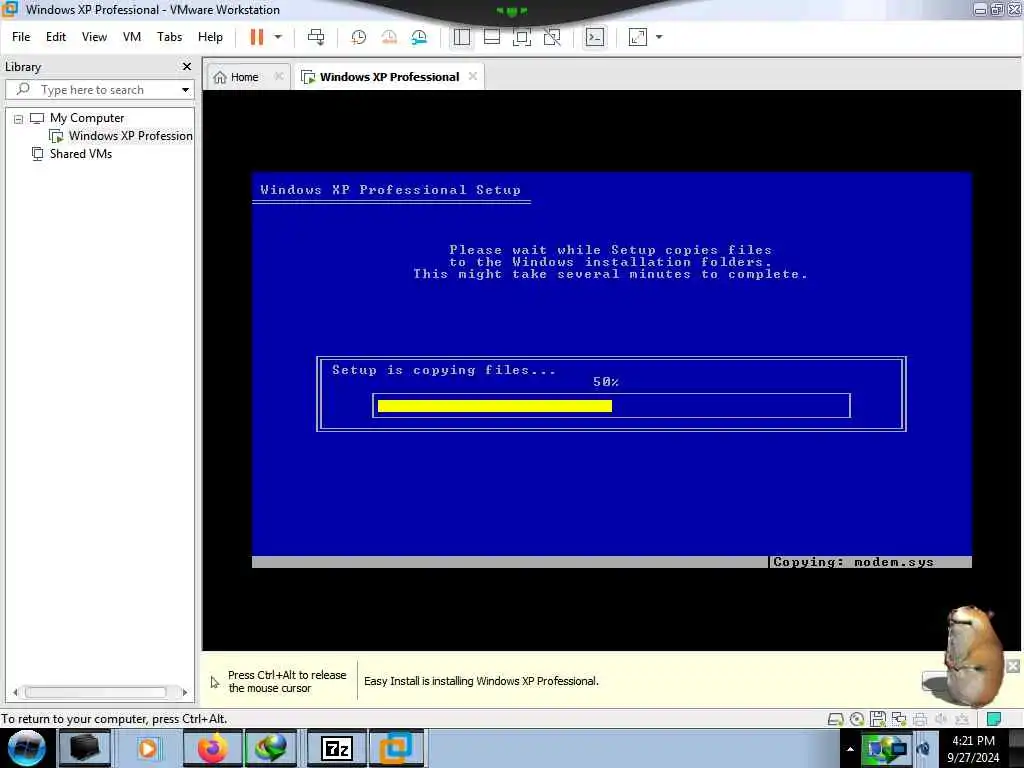Select Shared VMs in the library
Image resolution: width=1024 pixels, height=768 pixels.
click(x=81, y=154)
